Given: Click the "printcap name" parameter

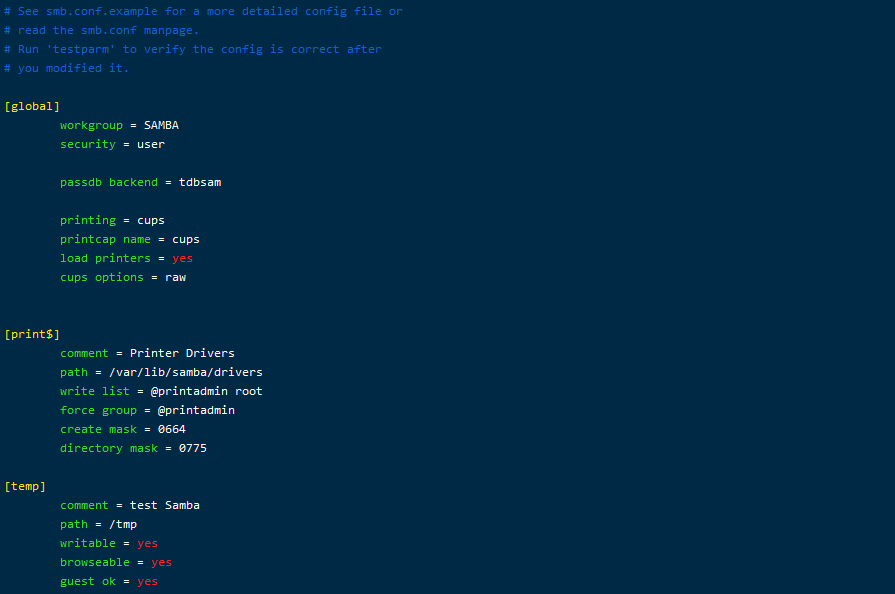Looking at the screenshot, I should tap(105, 239).
